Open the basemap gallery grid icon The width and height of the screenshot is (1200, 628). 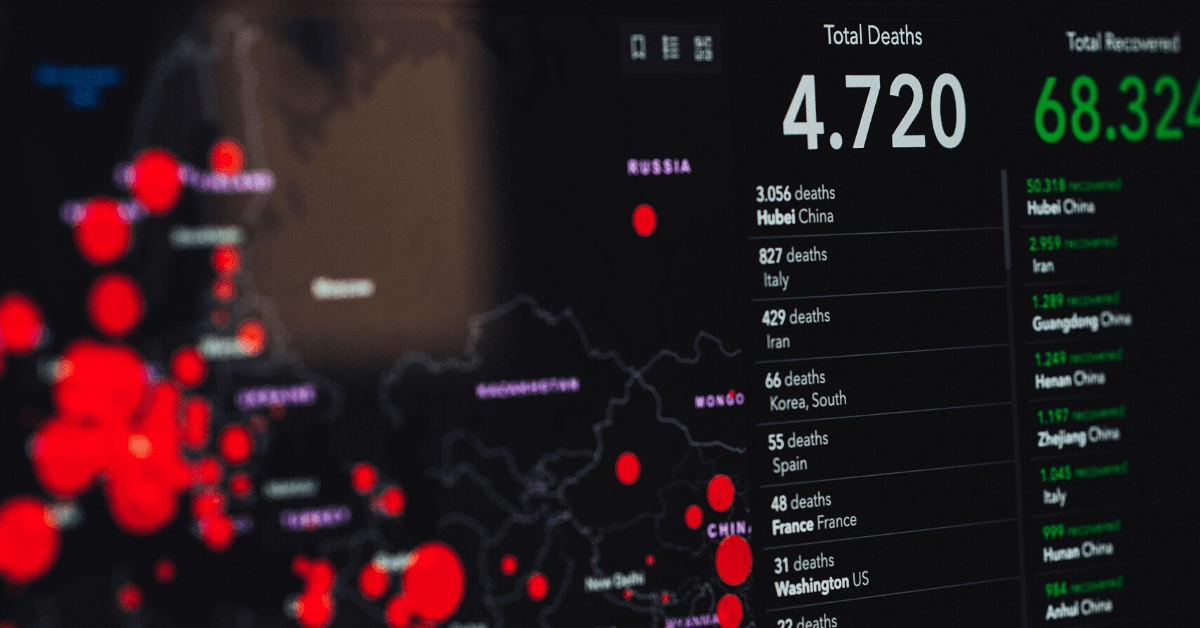pyautogui.click(x=703, y=47)
